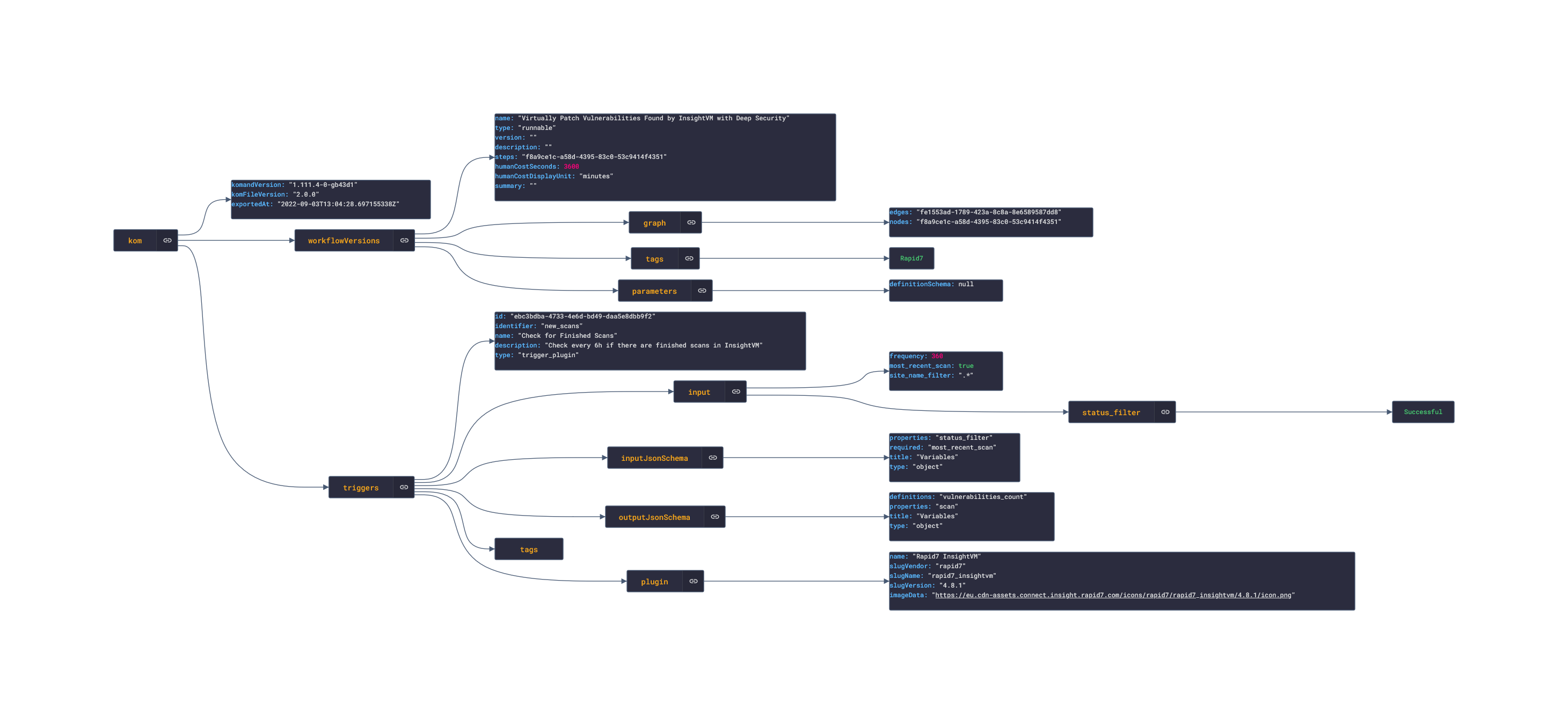Click the Successful value node
This screenshot has width=1568, height=724.
click(1423, 412)
